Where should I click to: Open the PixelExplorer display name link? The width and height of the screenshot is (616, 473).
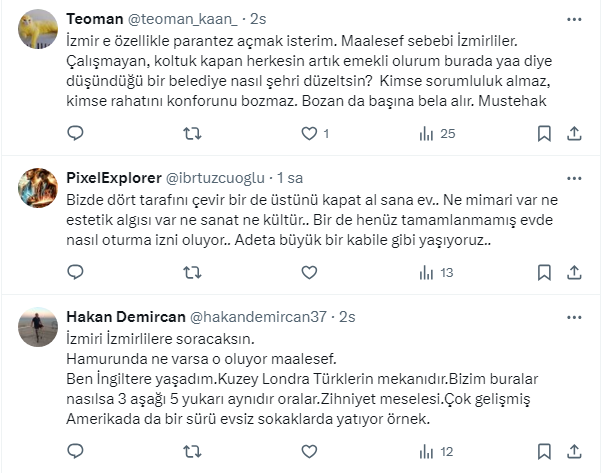pos(113,178)
